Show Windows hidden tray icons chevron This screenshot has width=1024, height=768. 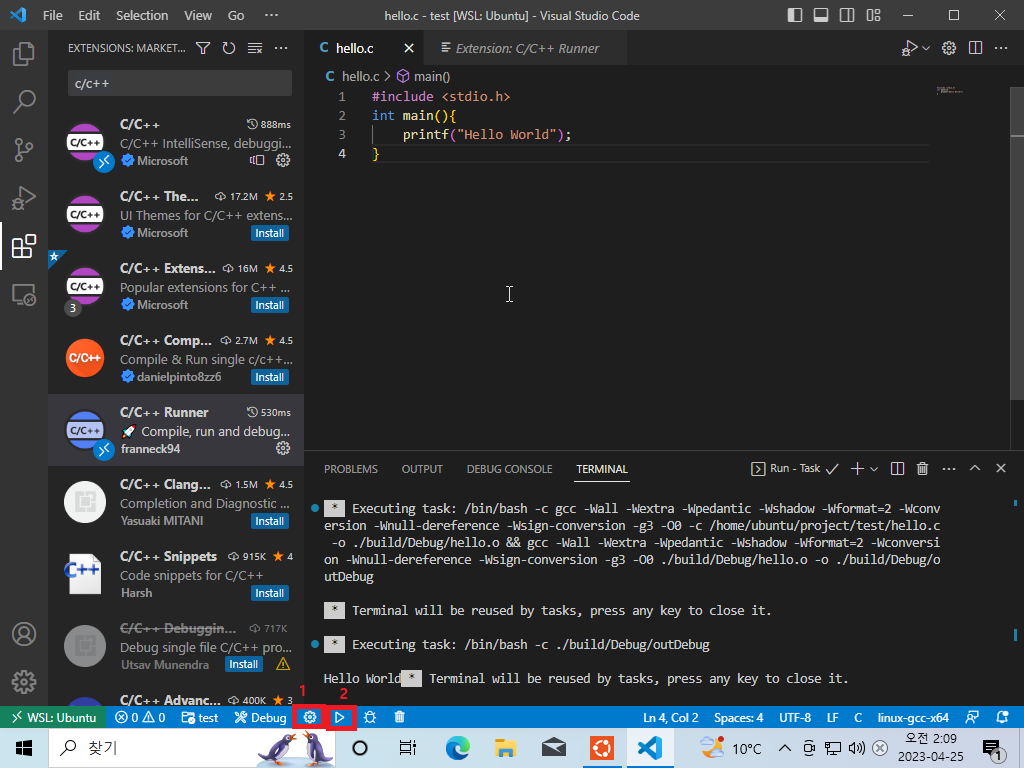coord(784,748)
